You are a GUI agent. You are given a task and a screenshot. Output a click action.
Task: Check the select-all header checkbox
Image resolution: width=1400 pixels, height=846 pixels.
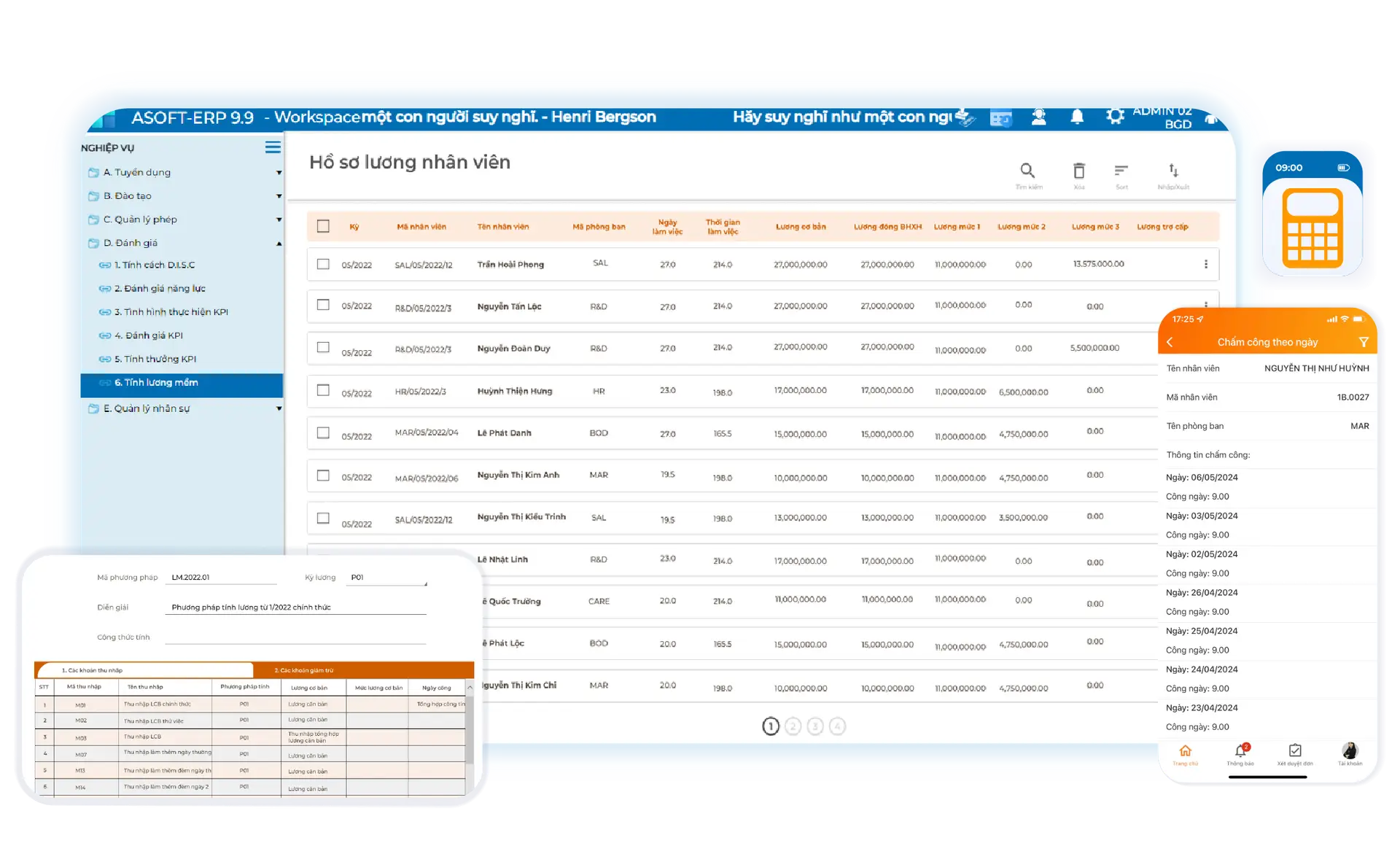tap(323, 226)
